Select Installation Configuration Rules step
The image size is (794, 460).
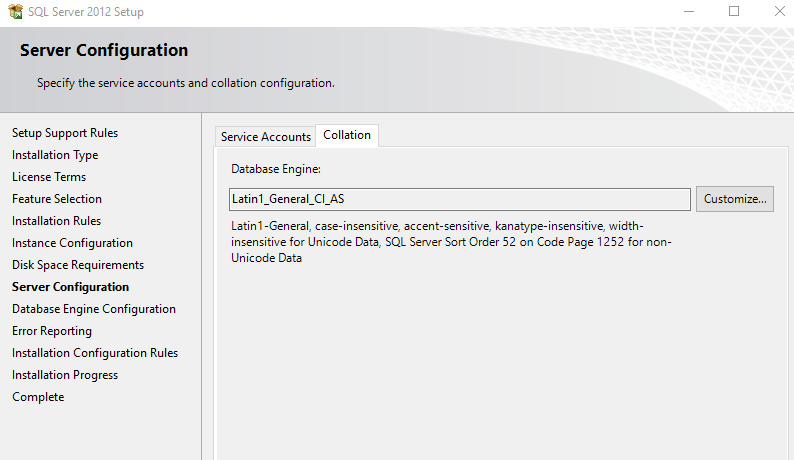point(95,353)
